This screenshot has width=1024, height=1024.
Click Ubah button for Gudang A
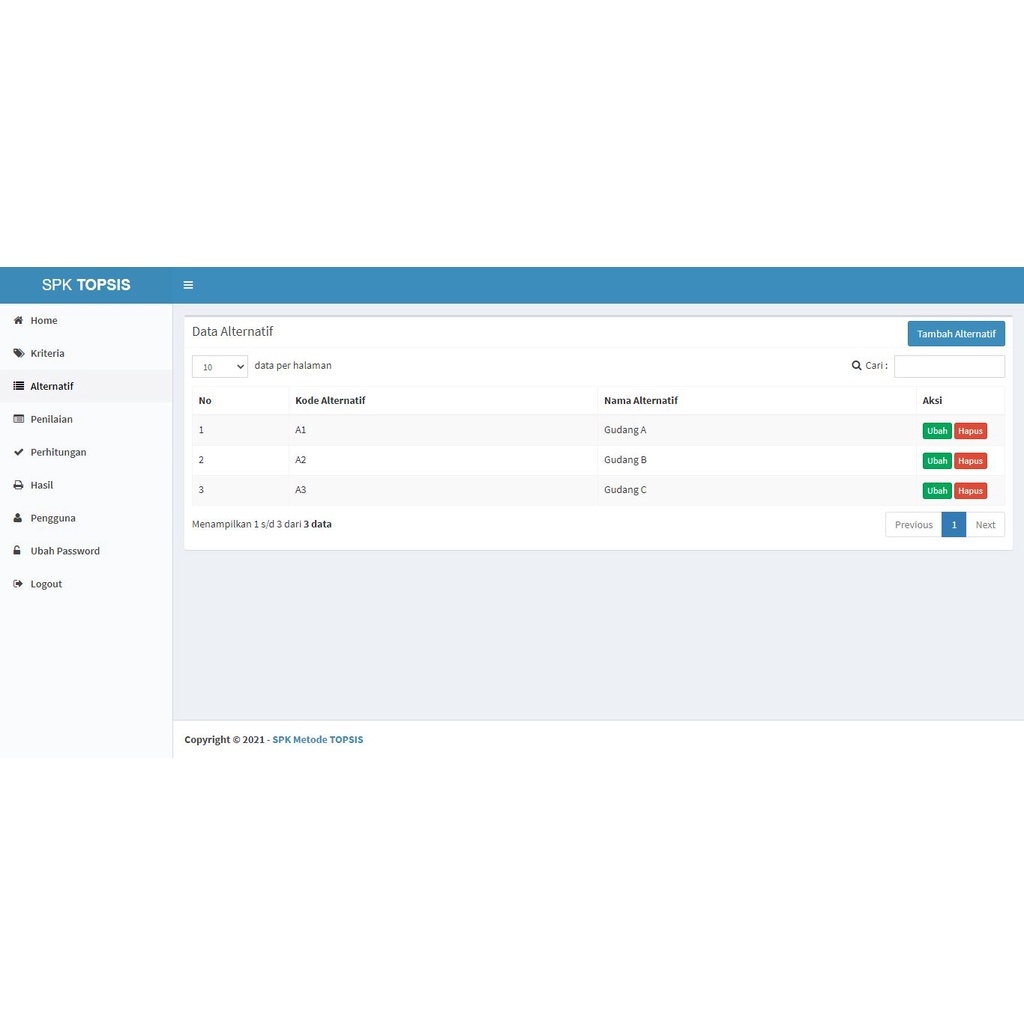coord(936,431)
